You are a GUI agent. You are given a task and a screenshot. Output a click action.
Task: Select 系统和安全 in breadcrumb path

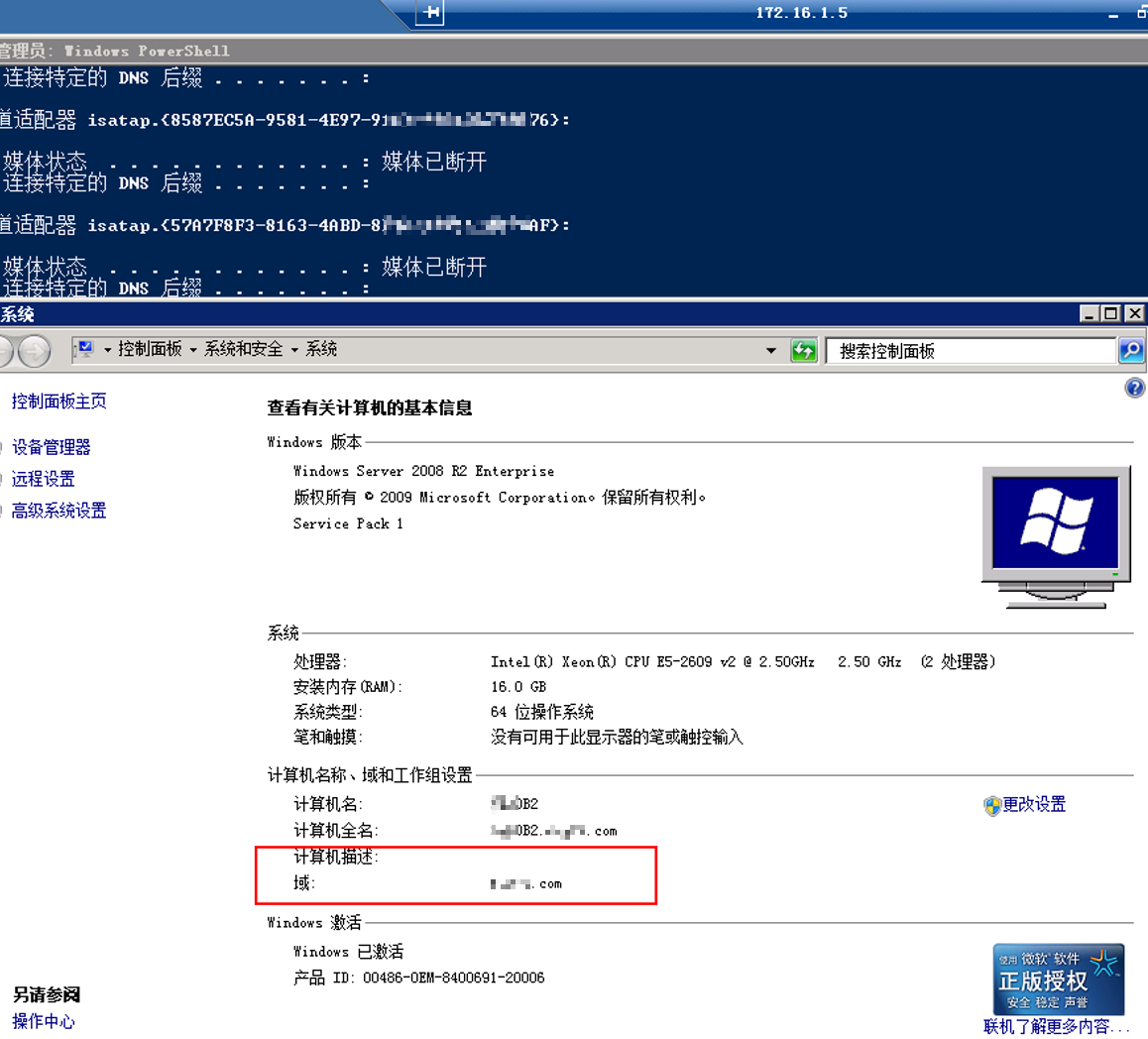click(243, 349)
